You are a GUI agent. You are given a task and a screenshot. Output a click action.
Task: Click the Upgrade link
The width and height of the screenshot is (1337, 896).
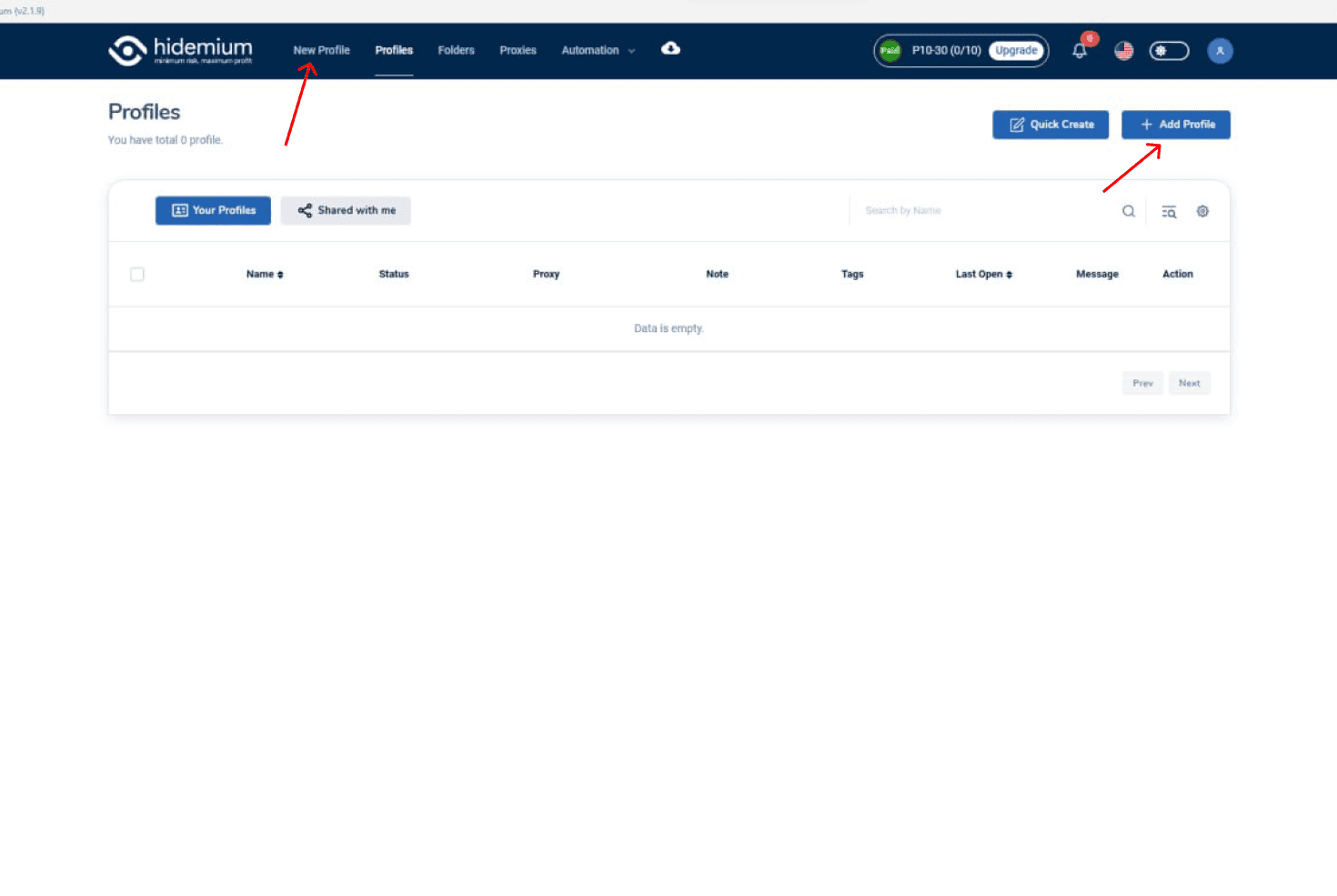(x=1017, y=50)
